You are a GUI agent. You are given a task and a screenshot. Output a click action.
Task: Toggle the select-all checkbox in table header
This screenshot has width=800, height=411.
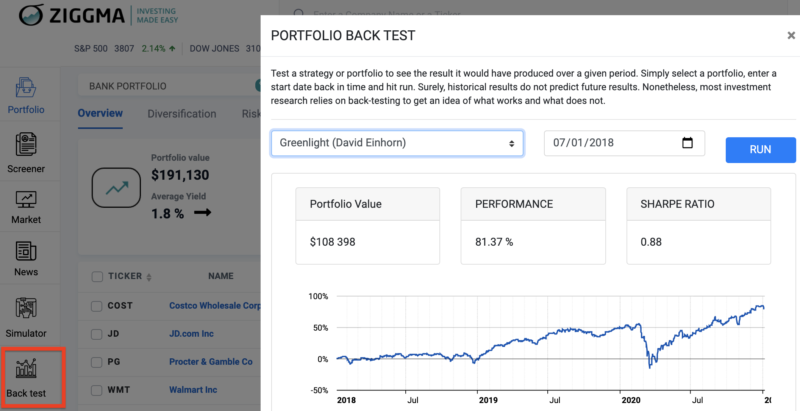coord(97,277)
